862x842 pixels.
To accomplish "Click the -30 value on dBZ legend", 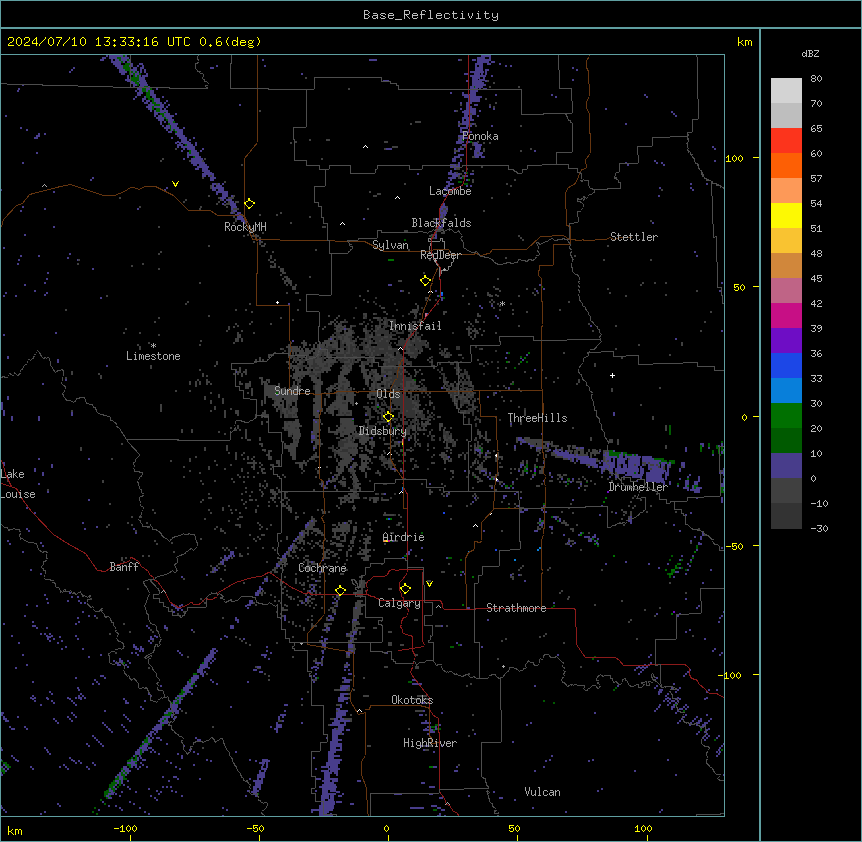I will pyautogui.click(x=819, y=528).
